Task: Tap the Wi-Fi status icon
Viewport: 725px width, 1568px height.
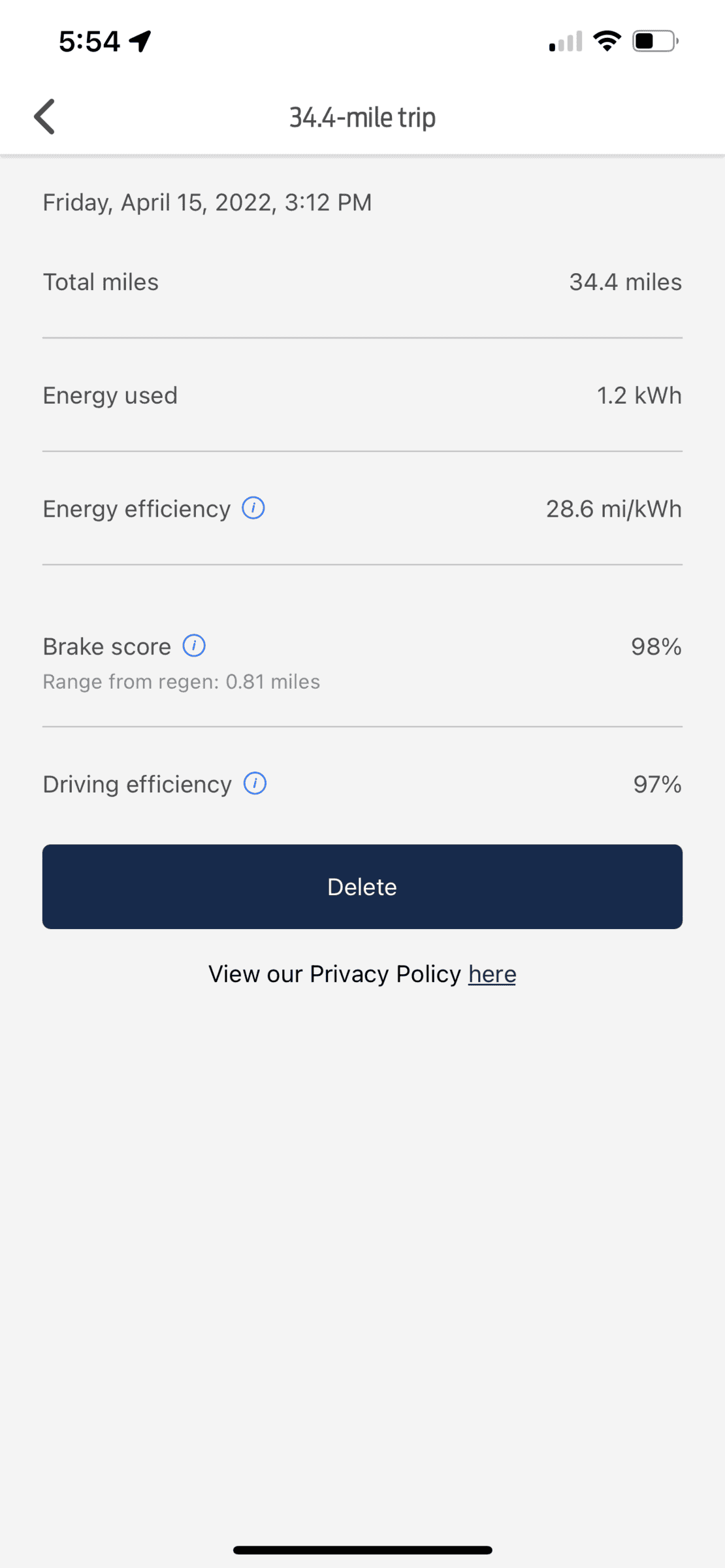Action: click(607, 41)
